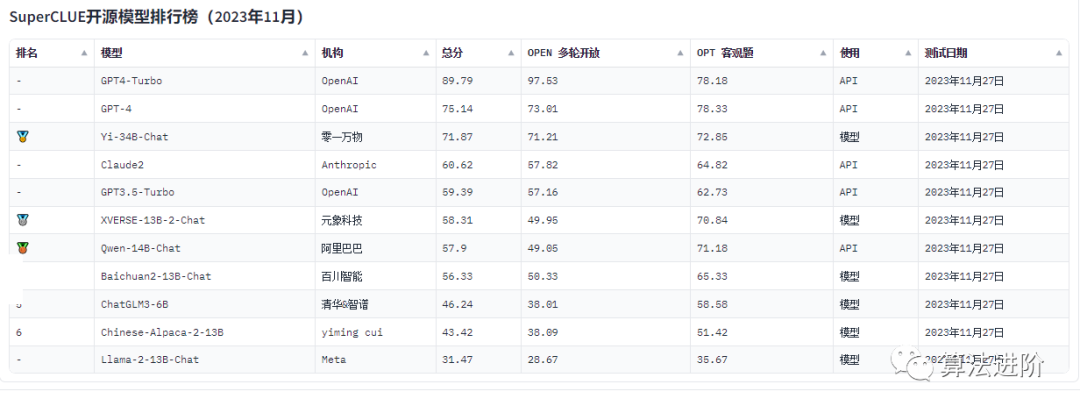Click OPEN score 73.01
The height and width of the screenshot is (413, 1080).
[x=543, y=109]
